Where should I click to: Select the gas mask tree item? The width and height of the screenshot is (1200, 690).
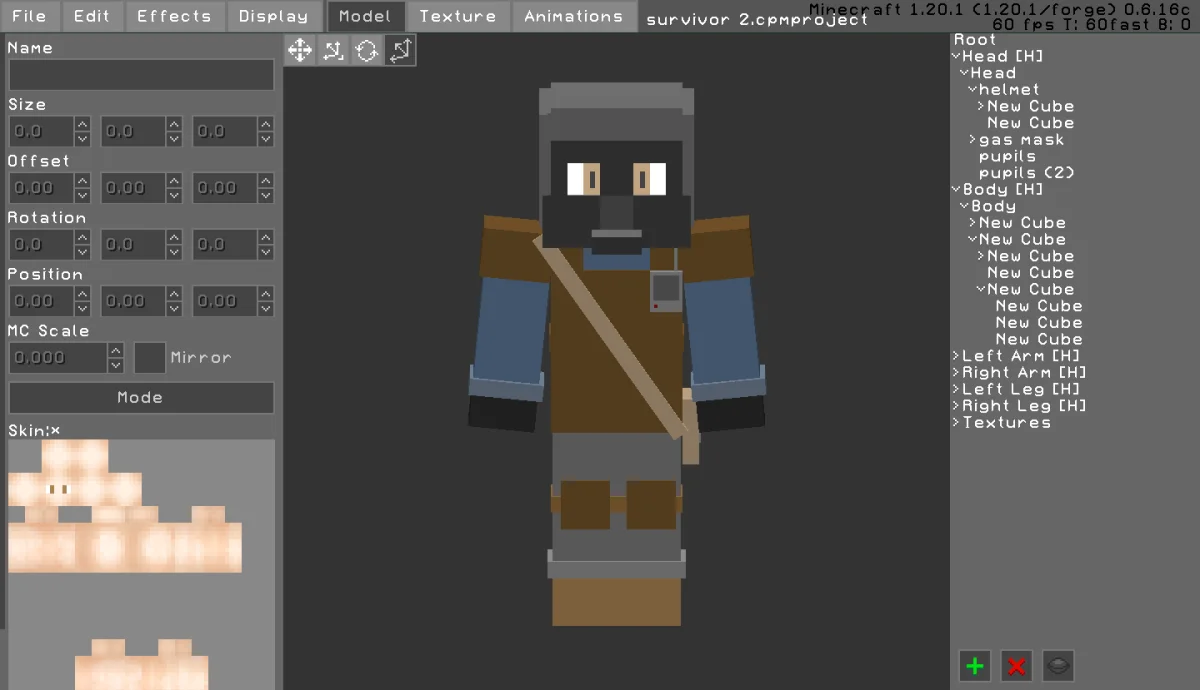point(1022,140)
